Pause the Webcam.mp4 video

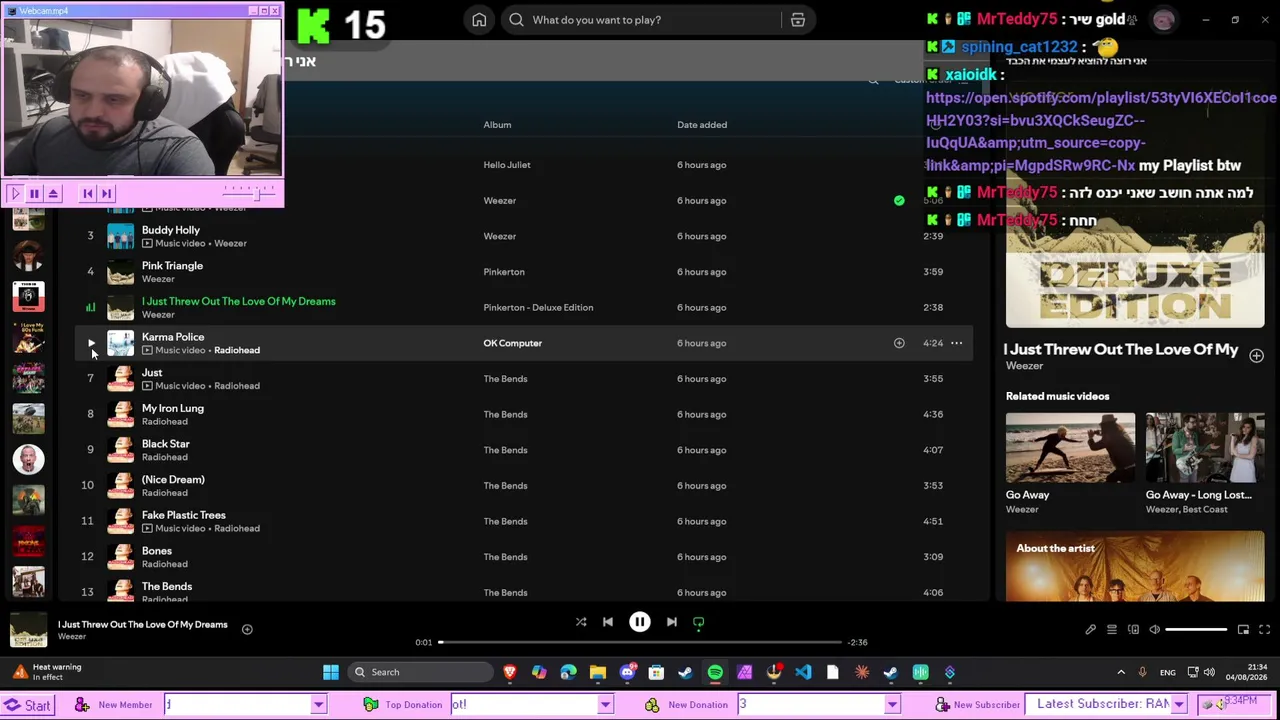pyautogui.click(x=34, y=194)
